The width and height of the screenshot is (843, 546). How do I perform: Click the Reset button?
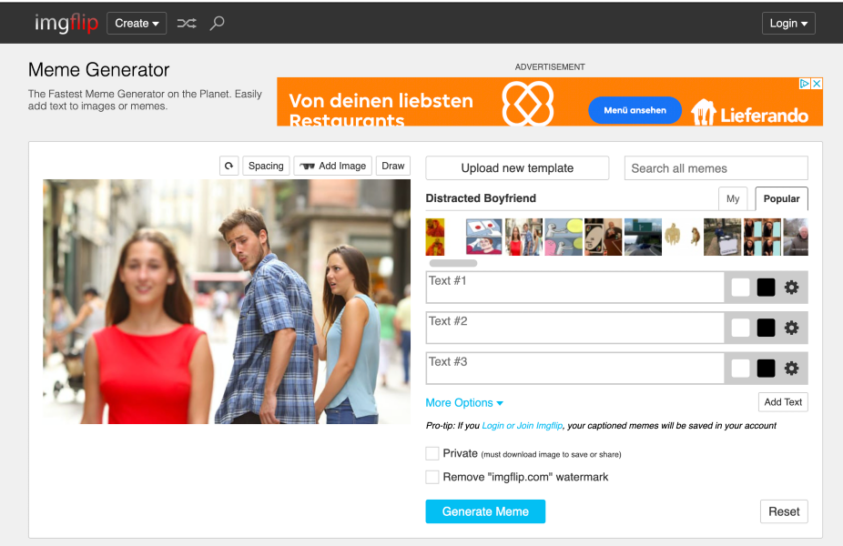pyautogui.click(x=784, y=512)
